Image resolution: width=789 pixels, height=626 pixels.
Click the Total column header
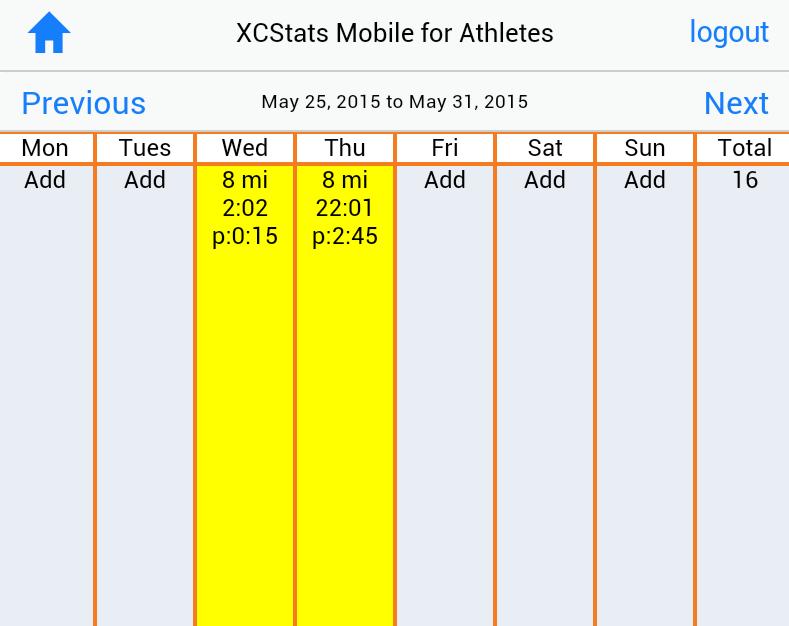(x=745, y=148)
